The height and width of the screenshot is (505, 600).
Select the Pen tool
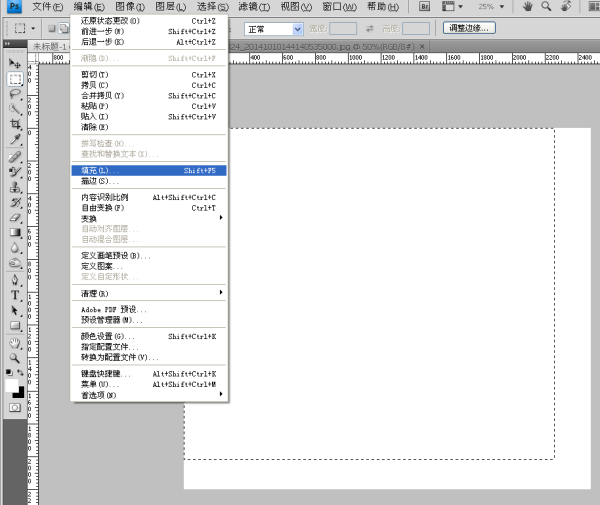[x=15, y=280]
